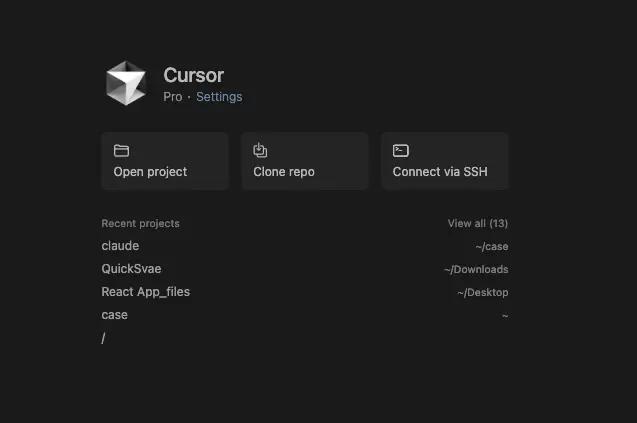The width and height of the screenshot is (637, 423).
Task: Click the ~/Desktop path text
Action: point(482,293)
